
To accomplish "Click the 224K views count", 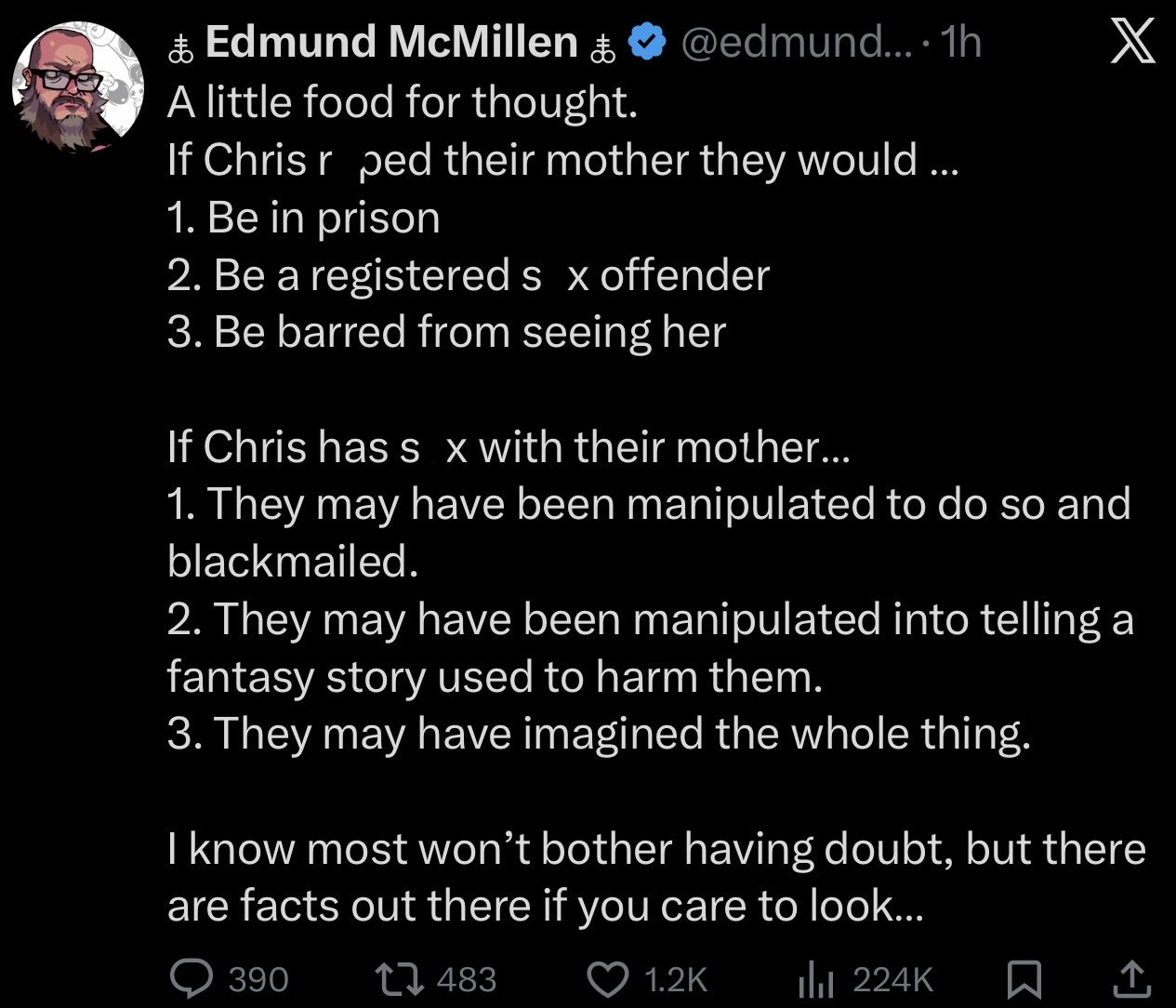I will 892,979.
